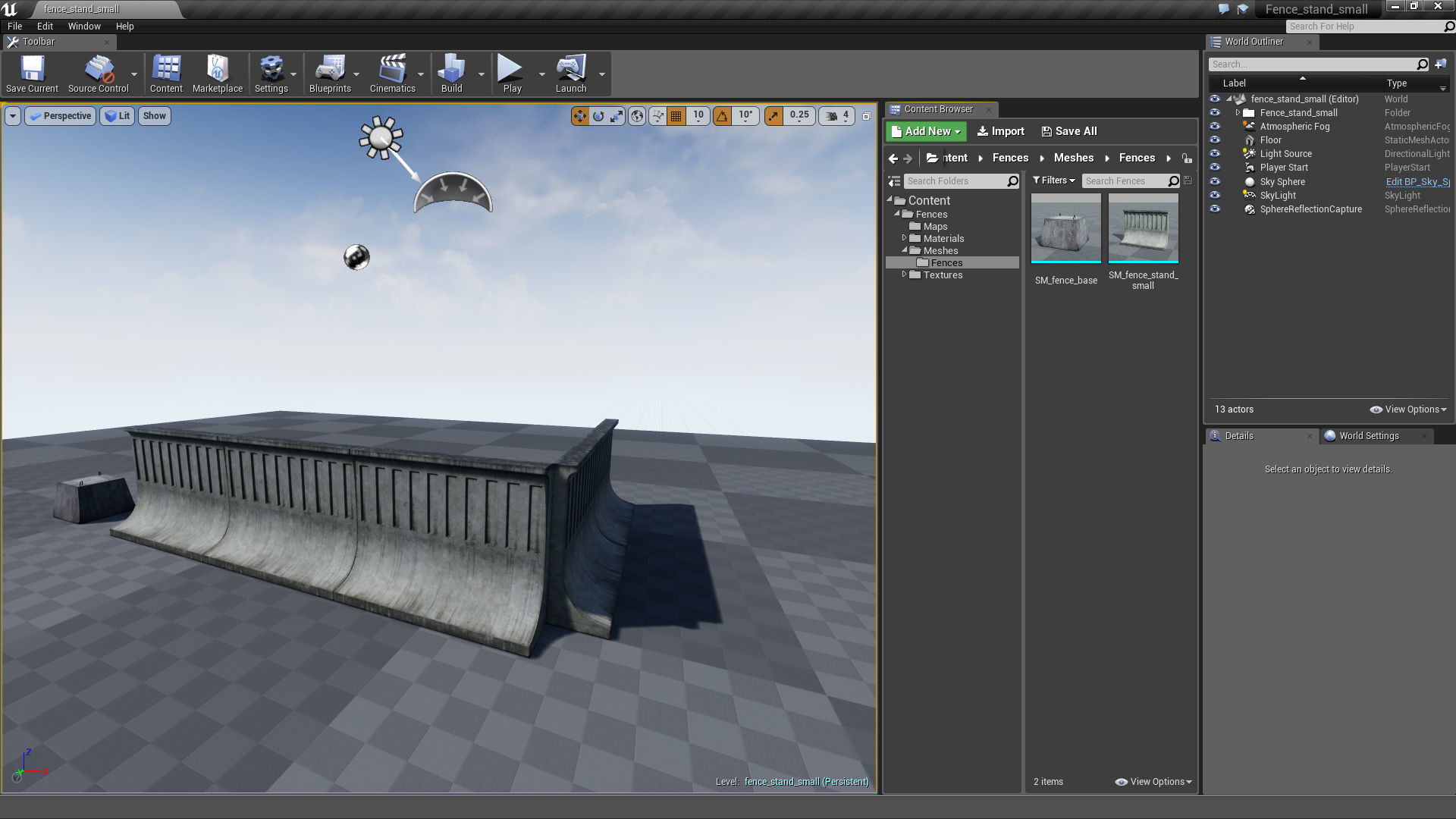Switch to the World Settings tab

(1369, 436)
